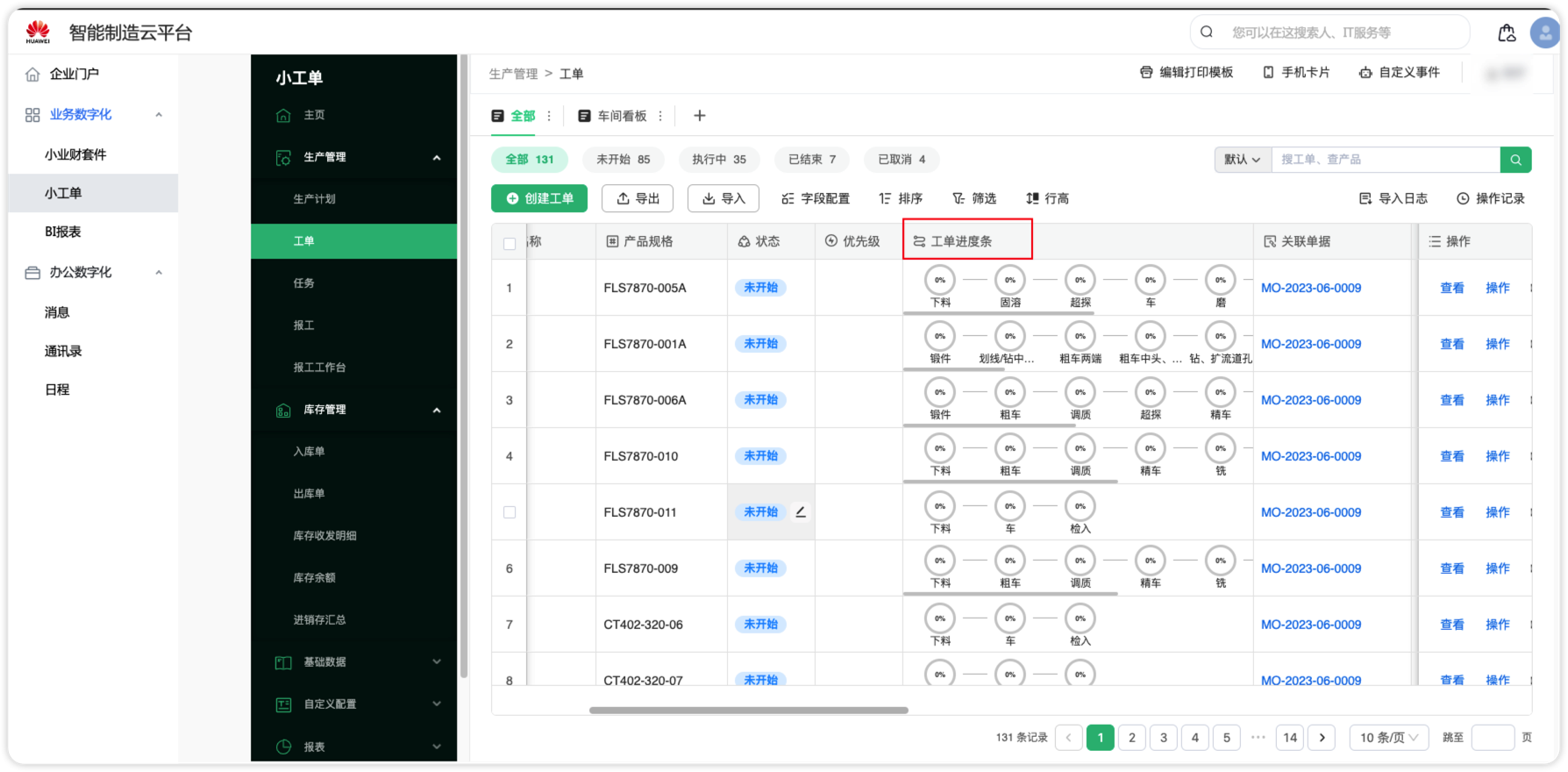Collapse the 生产管理 menu section
The image size is (1568, 772).
pyautogui.click(x=437, y=158)
